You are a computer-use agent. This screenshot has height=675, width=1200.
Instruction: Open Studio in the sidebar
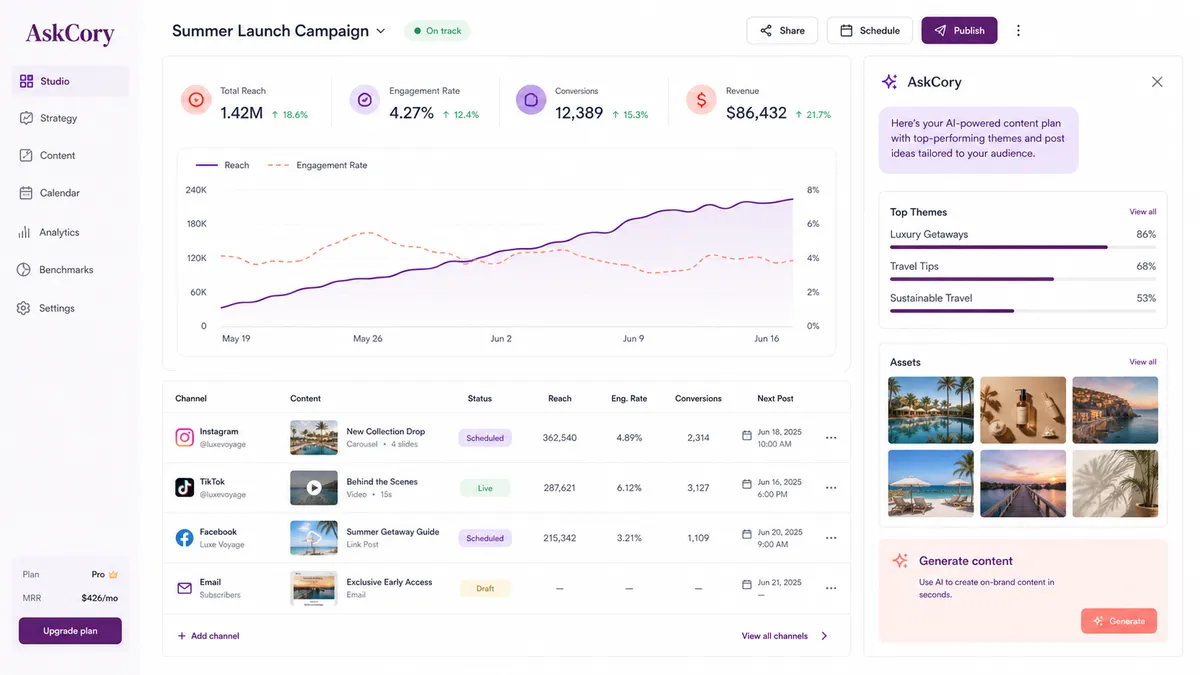coord(70,81)
